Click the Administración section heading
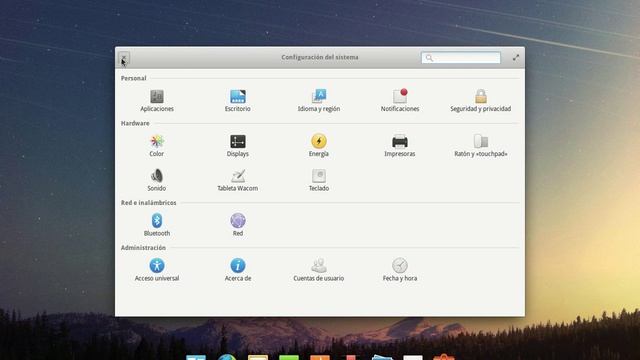This screenshot has height=360, width=640. click(x=143, y=248)
